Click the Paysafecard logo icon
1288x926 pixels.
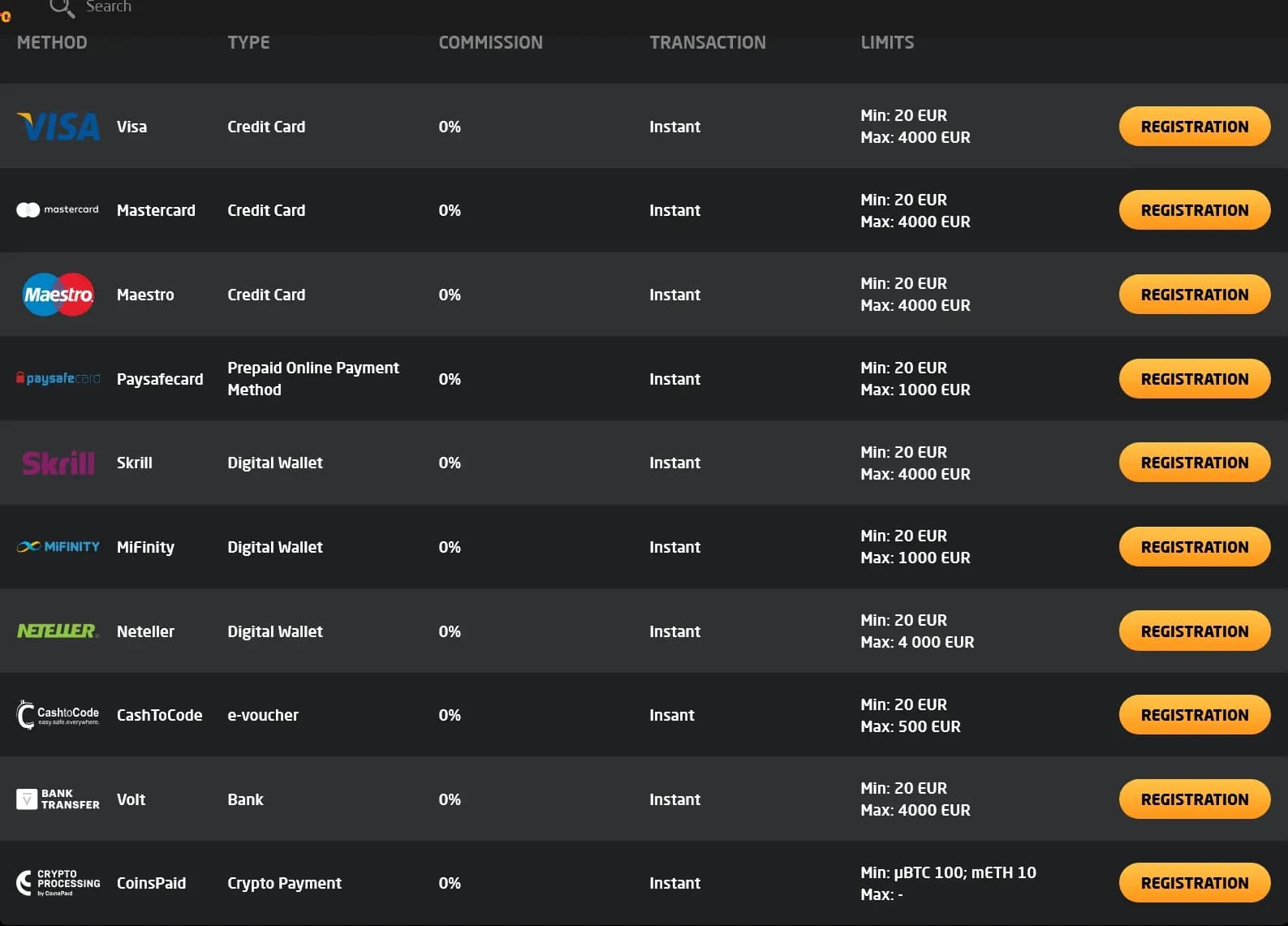coord(58,378)
